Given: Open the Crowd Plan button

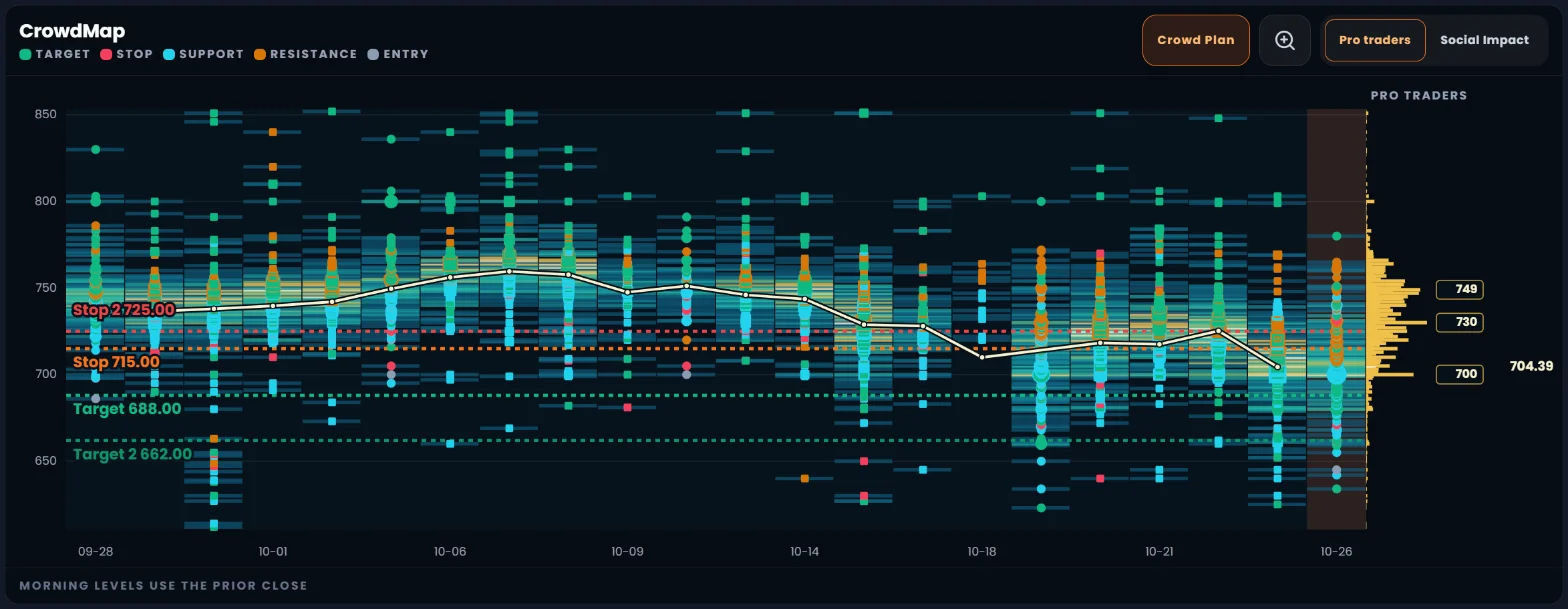Looking at the screenshot, I should click(x=1195, y=40).
